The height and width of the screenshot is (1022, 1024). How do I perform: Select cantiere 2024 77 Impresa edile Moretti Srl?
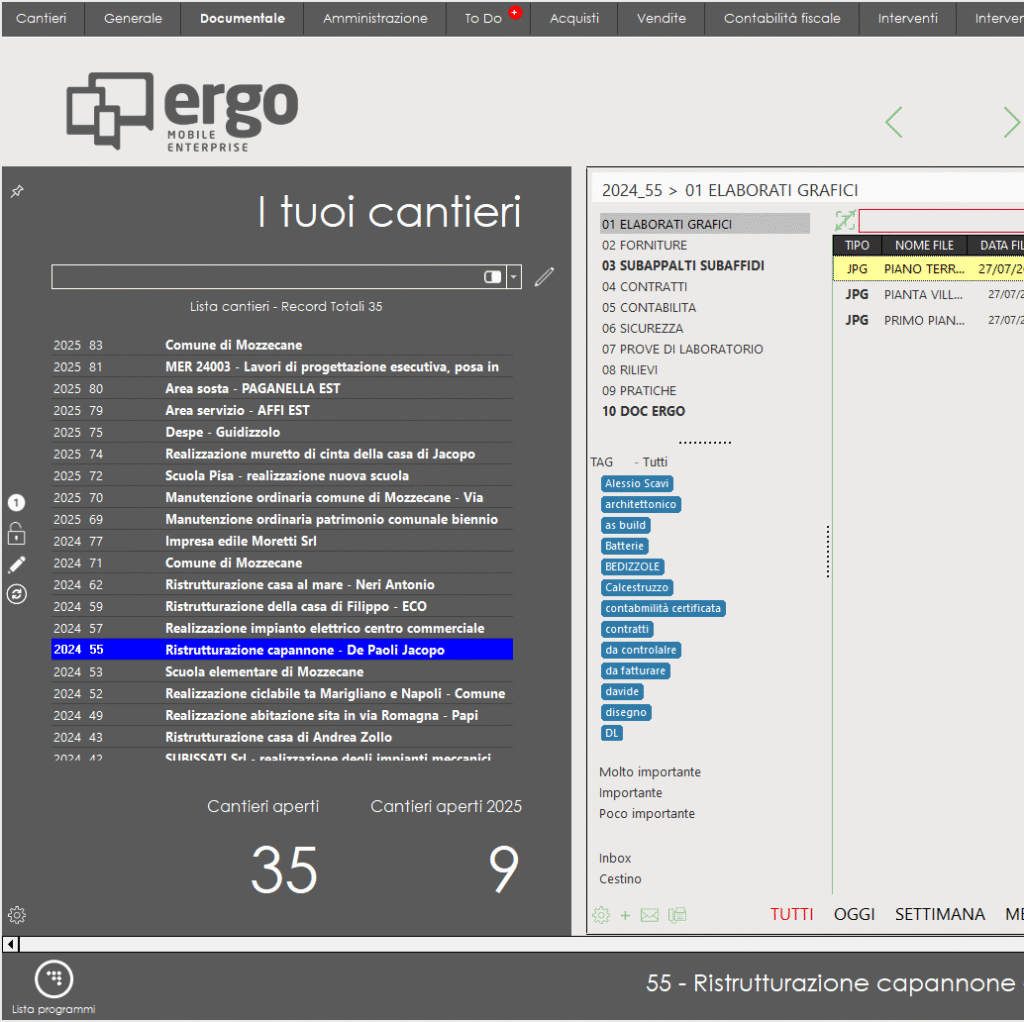[282, 541]
